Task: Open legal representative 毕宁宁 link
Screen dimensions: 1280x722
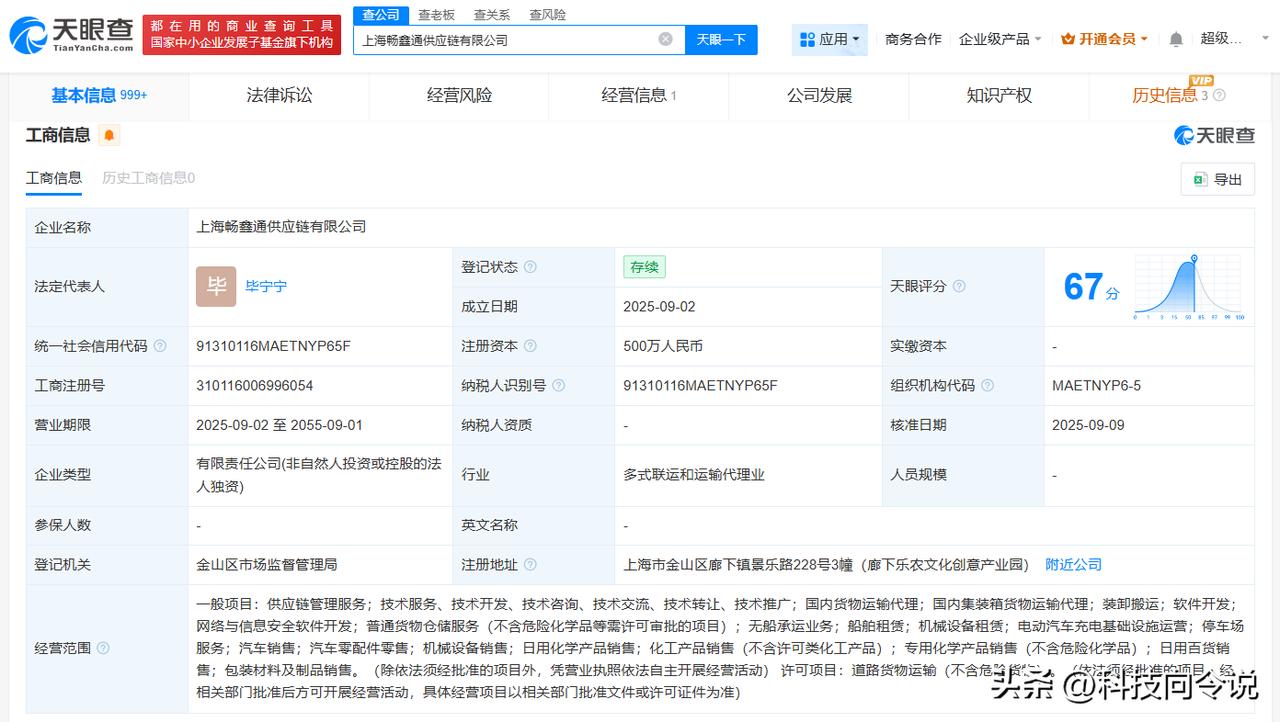Action: [x=266, y=286]
